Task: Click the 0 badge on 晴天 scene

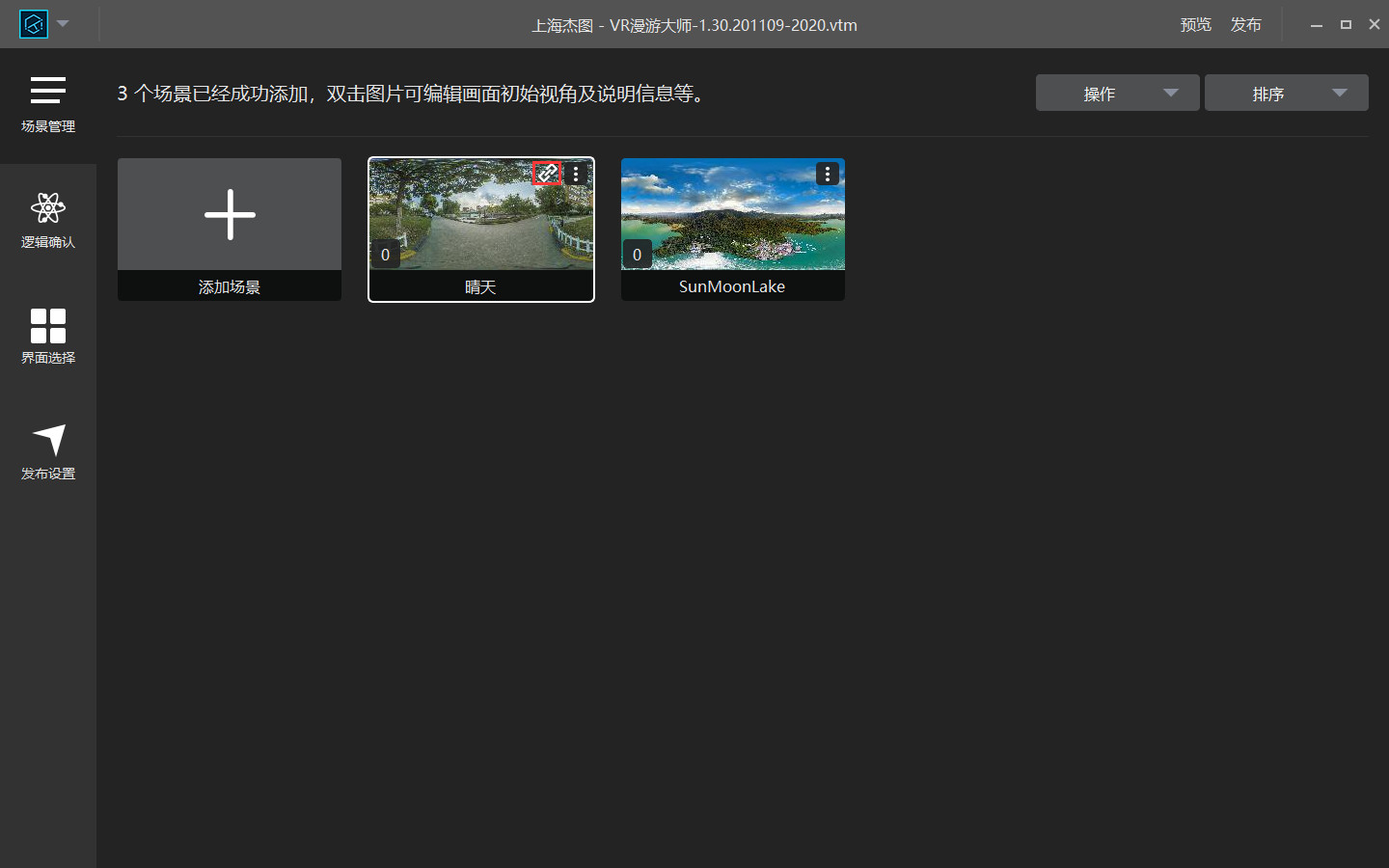Action: tap(385, 255)
